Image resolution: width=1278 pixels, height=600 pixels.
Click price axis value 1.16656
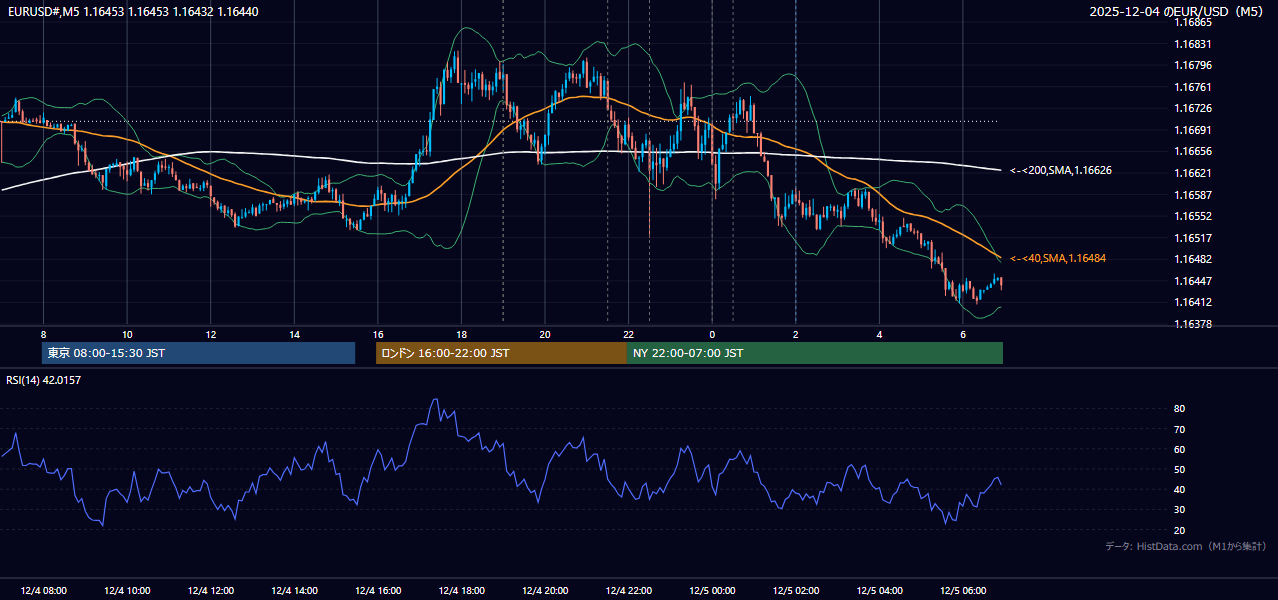tap(1194, 151)
